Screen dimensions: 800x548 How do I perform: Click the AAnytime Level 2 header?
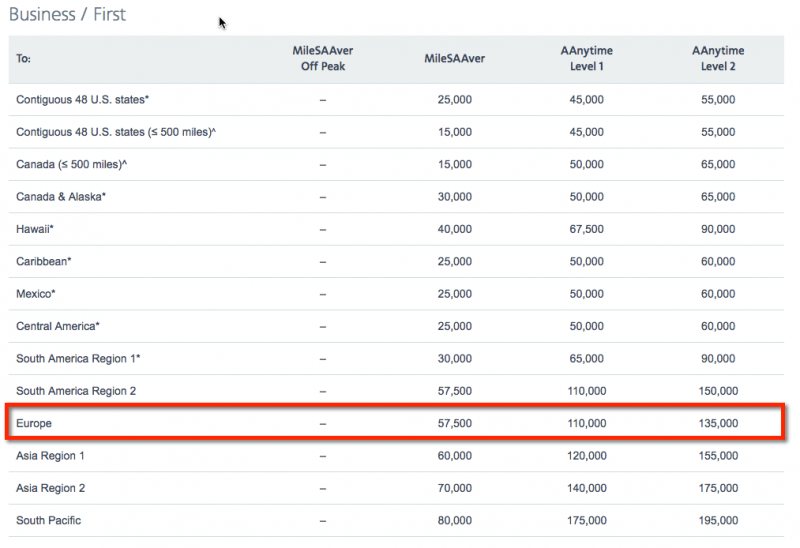(x=718, y=58)
